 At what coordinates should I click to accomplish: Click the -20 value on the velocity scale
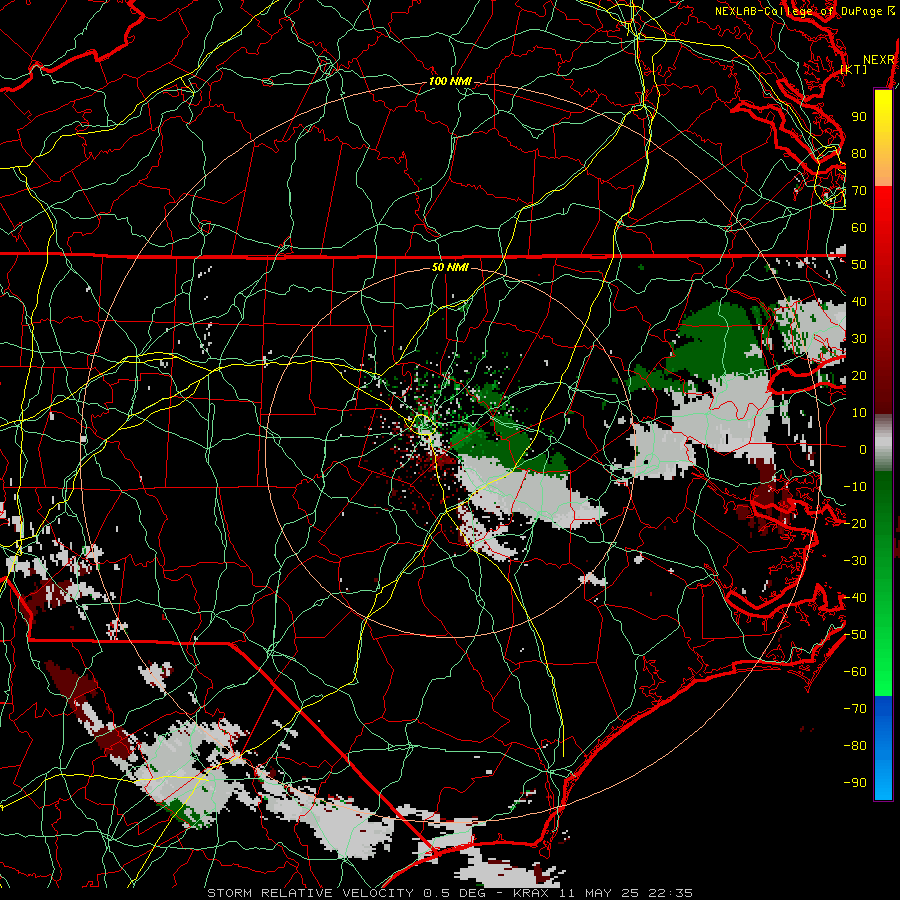point(855,524)
